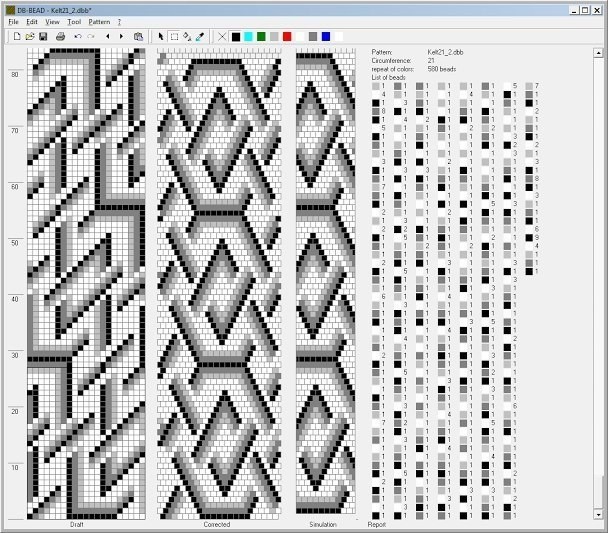Screen dimensions: 608x533
Task: Shift the pattern right with the arrow icon
Action: click(122, 36)
